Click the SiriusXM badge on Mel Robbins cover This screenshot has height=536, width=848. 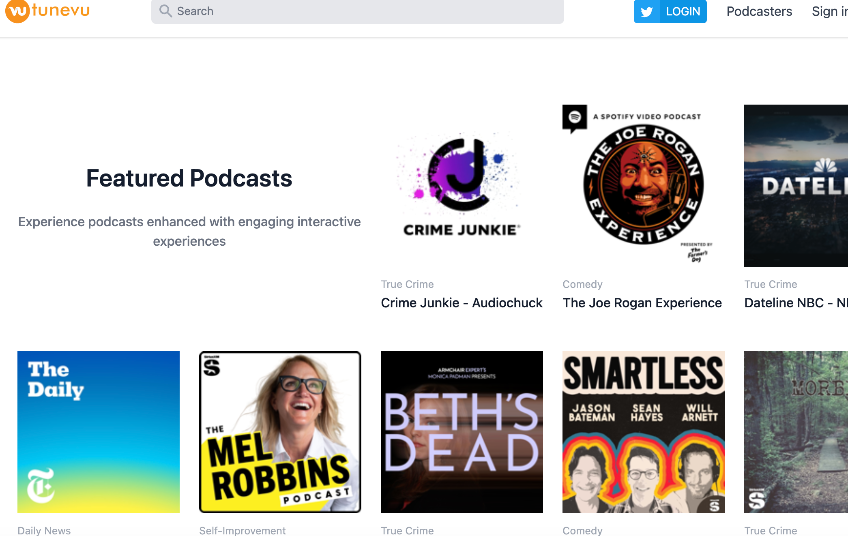[212, 366]
